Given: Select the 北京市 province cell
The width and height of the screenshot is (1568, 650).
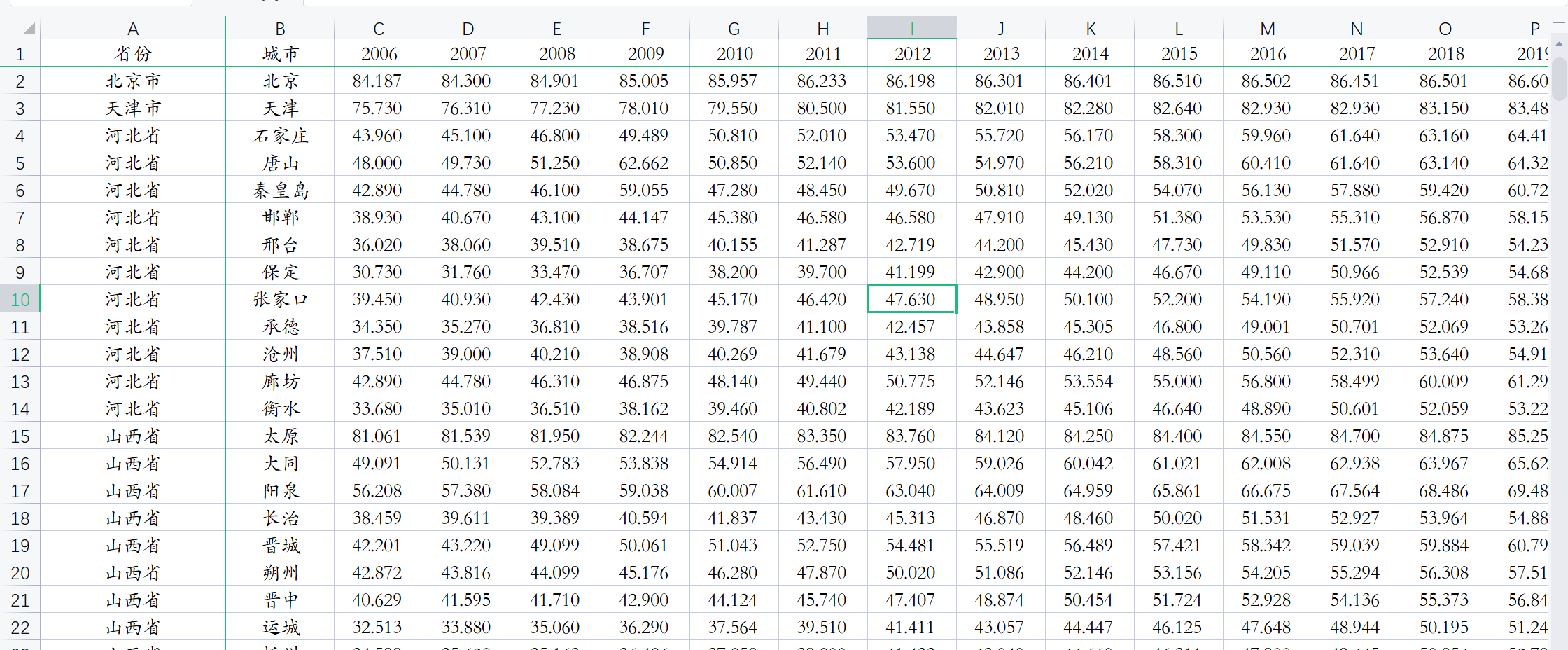Looking at the screenshot, I should click(x=133, y=81).
